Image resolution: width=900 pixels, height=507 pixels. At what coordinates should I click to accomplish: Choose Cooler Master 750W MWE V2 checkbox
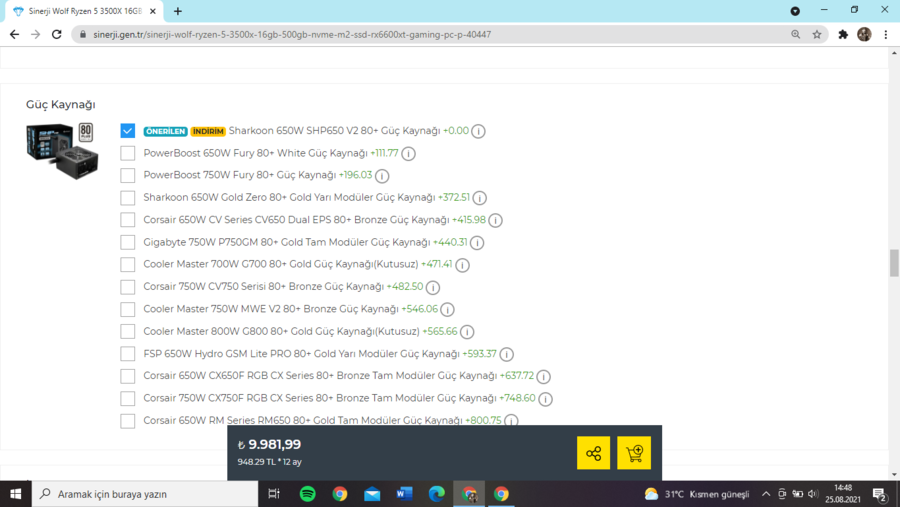tap(127, 309)
